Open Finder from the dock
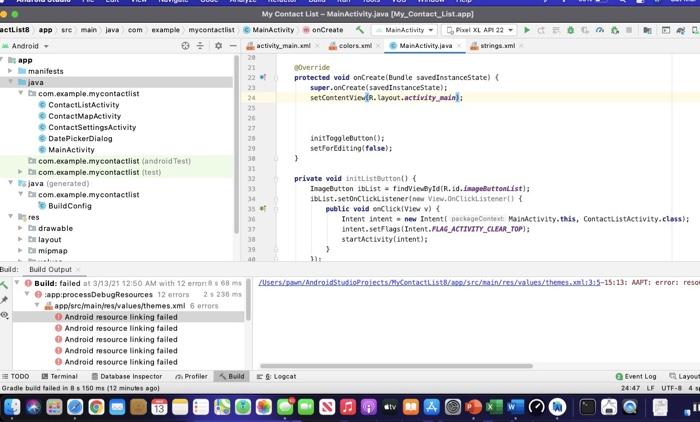 12,407
